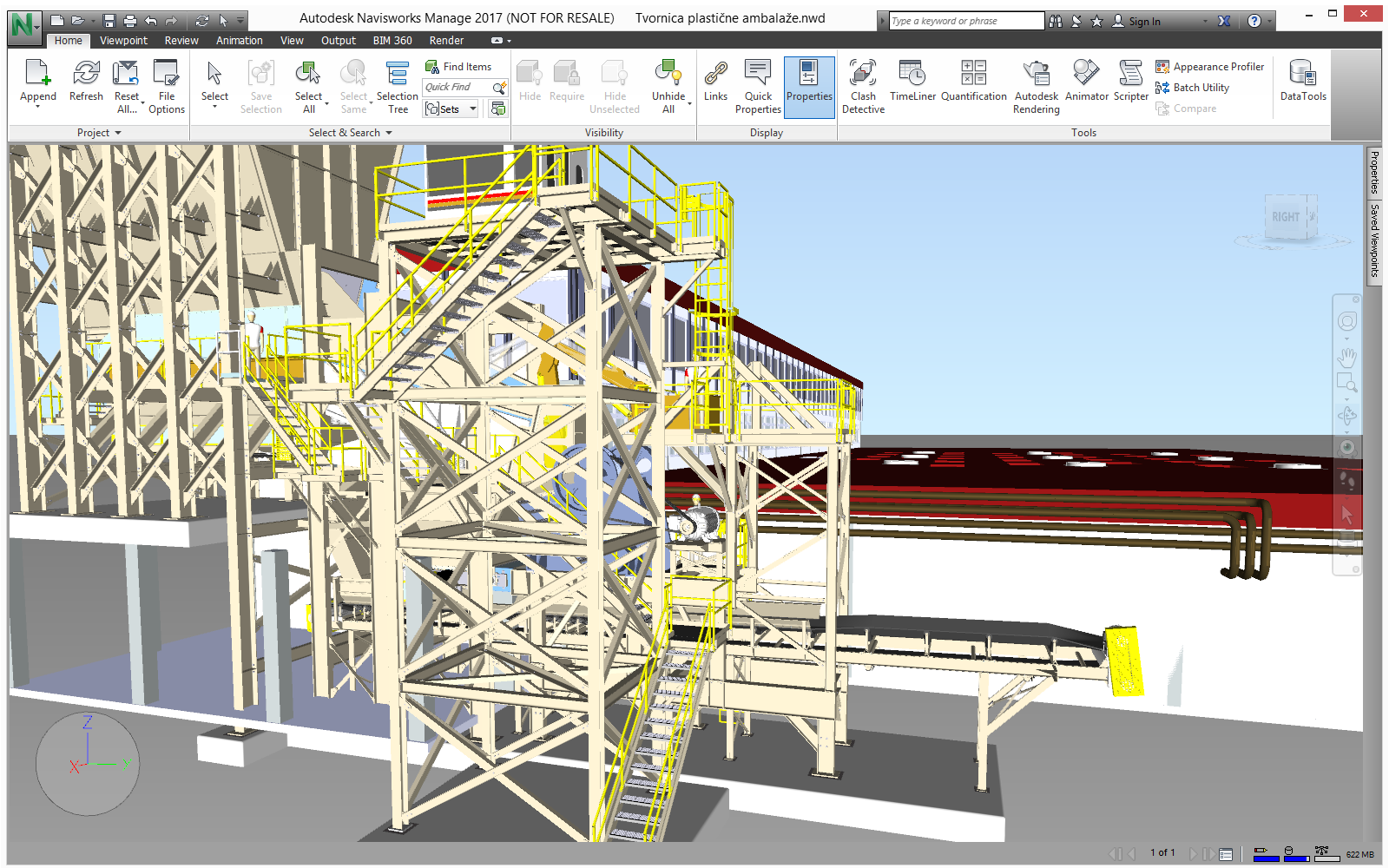This screenshot has width=1389, height=868.
Task: Open the Animation ribbon tab
Action: (239, 41)
